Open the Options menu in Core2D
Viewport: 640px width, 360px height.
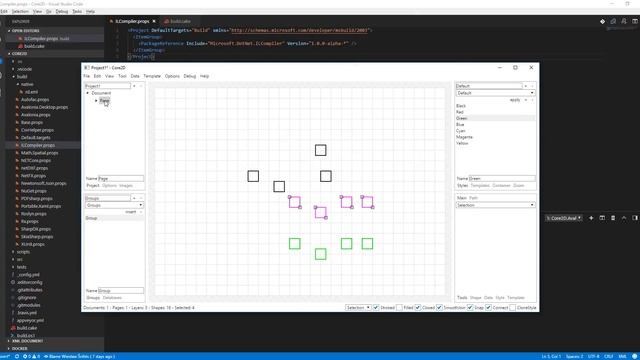[172, 76]
